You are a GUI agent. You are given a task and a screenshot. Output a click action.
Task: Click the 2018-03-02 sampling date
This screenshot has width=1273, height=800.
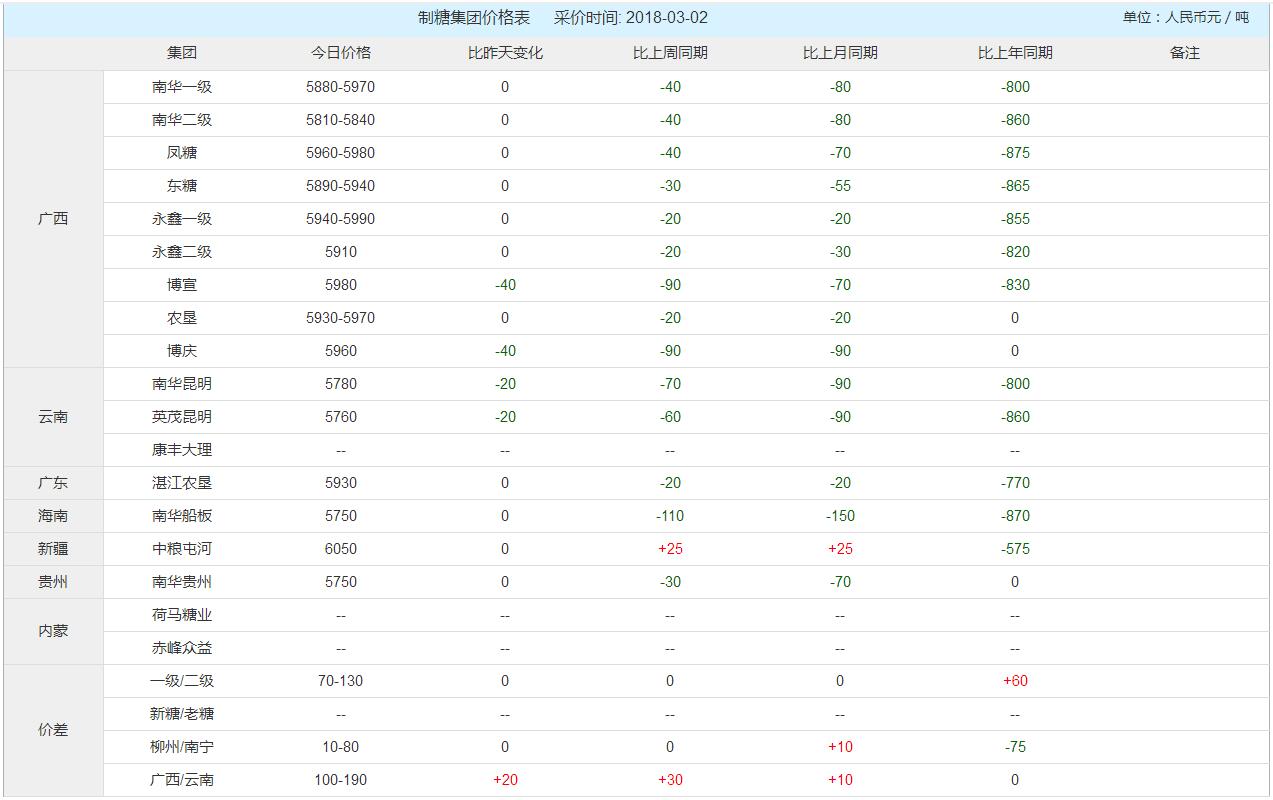tap(667, 18)
